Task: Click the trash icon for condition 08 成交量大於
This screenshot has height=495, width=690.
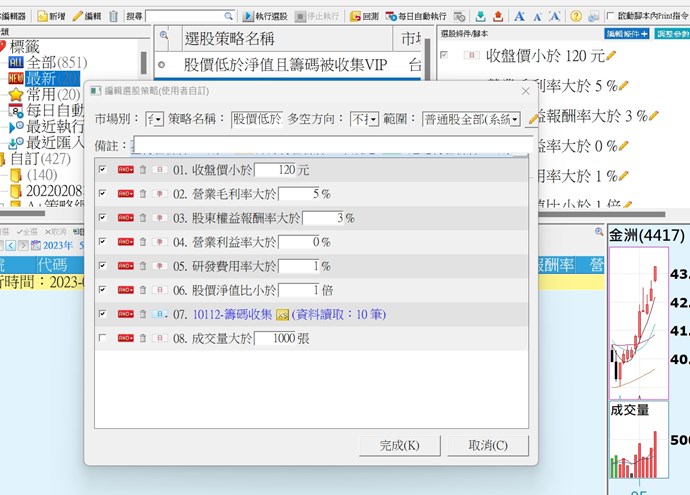Action: 143,339
